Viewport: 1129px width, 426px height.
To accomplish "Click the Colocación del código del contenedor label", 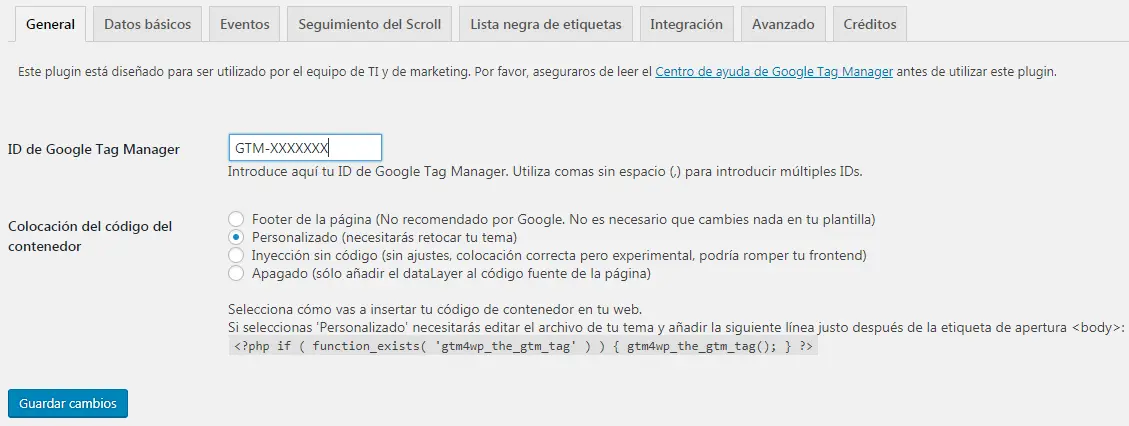I will tap(90, 236).
